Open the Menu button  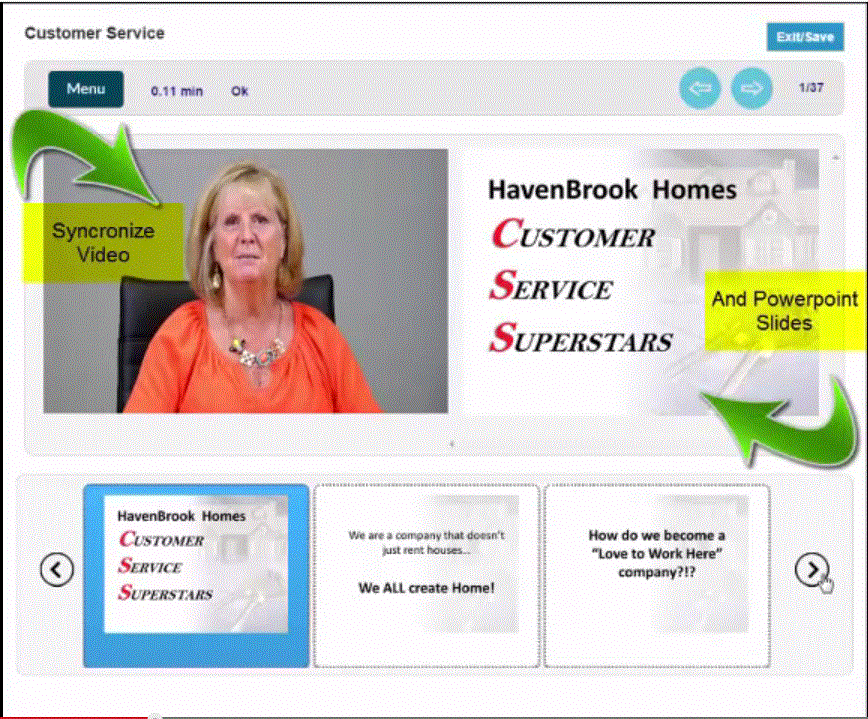(86, 89)
